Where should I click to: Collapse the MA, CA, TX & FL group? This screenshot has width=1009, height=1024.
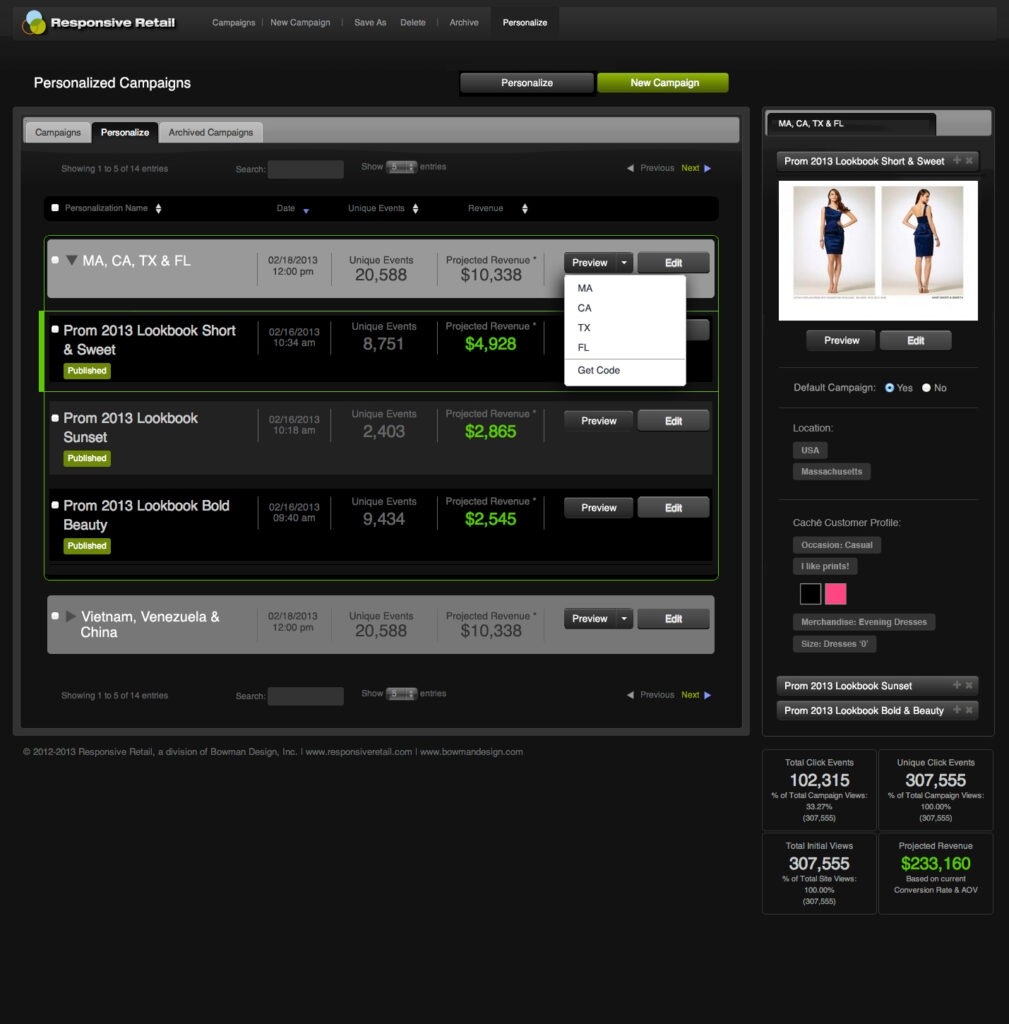point(72,261)
